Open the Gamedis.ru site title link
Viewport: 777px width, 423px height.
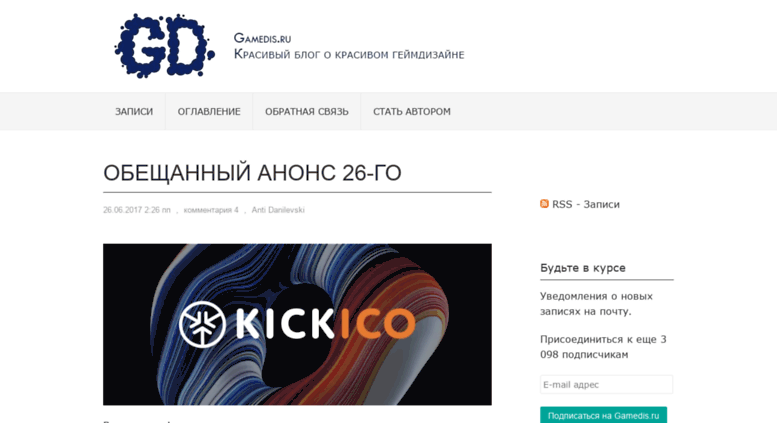click(262, 38)
